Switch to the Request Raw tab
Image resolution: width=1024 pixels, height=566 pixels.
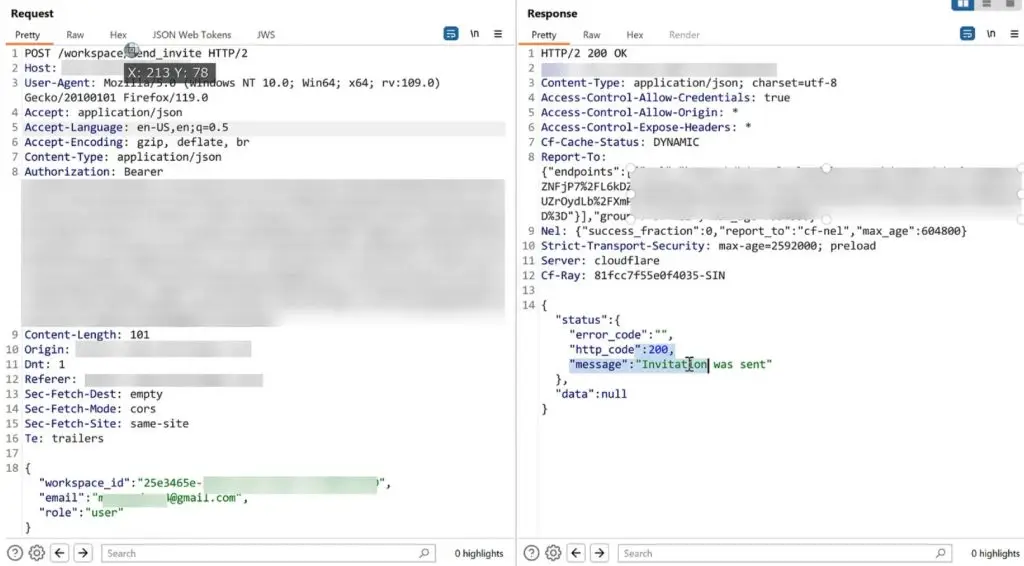(75, 35)
